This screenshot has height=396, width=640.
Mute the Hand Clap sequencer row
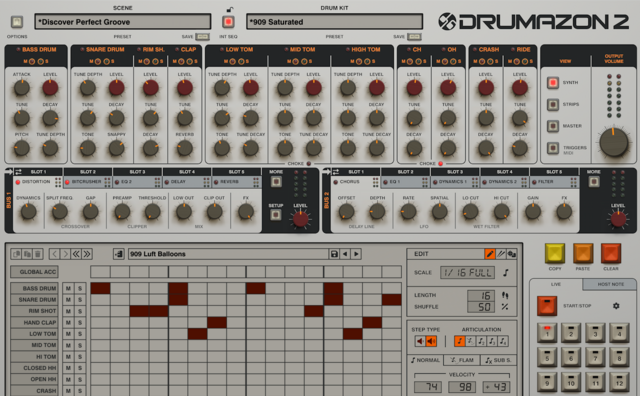pos(68,323)
